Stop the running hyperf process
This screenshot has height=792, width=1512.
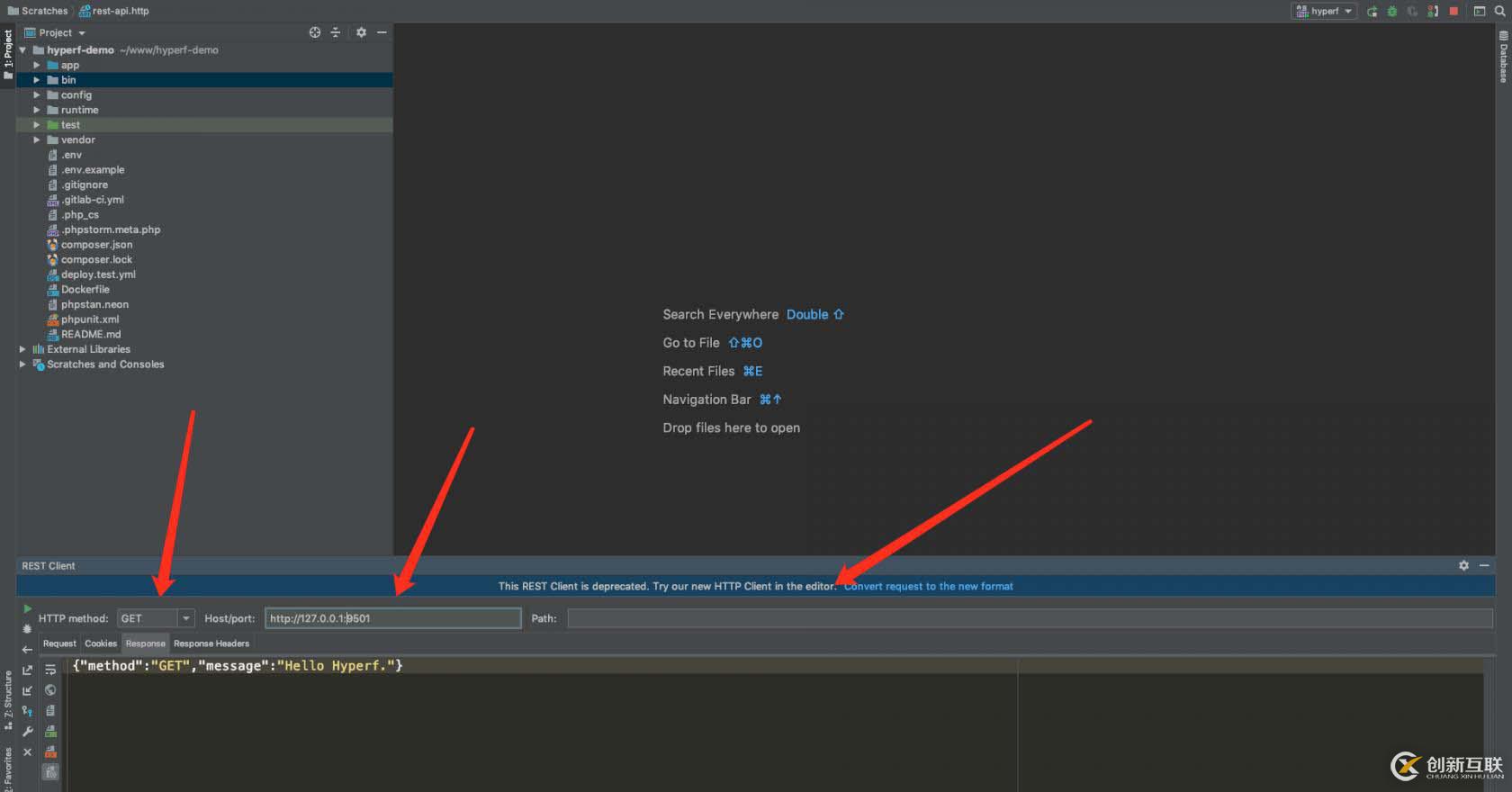1453,11
